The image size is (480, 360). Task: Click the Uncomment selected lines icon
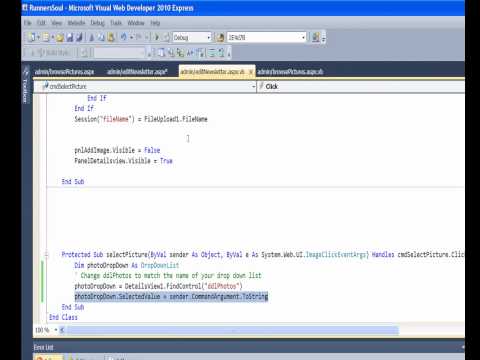pos(221,53)
